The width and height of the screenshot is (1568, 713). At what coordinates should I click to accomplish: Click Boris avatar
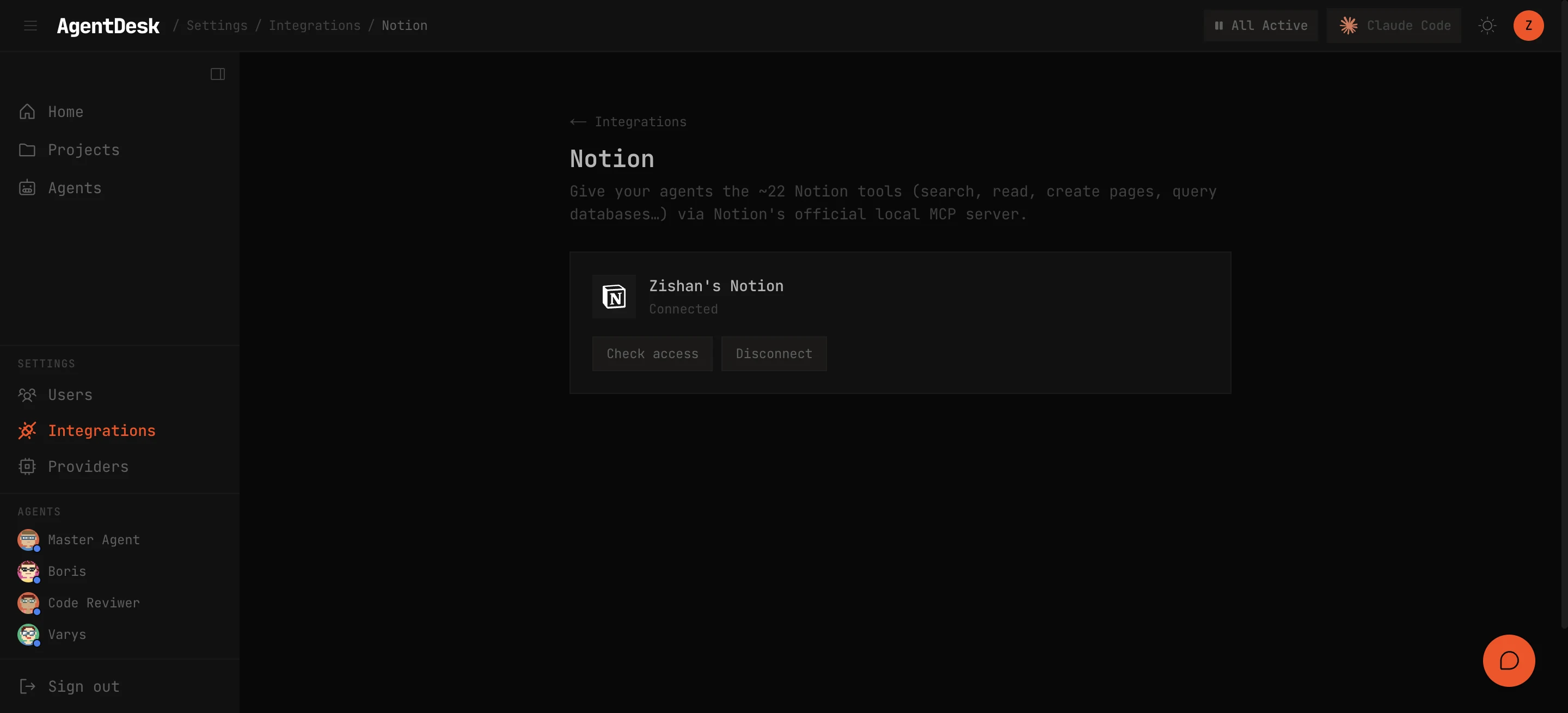pos(28,571)
